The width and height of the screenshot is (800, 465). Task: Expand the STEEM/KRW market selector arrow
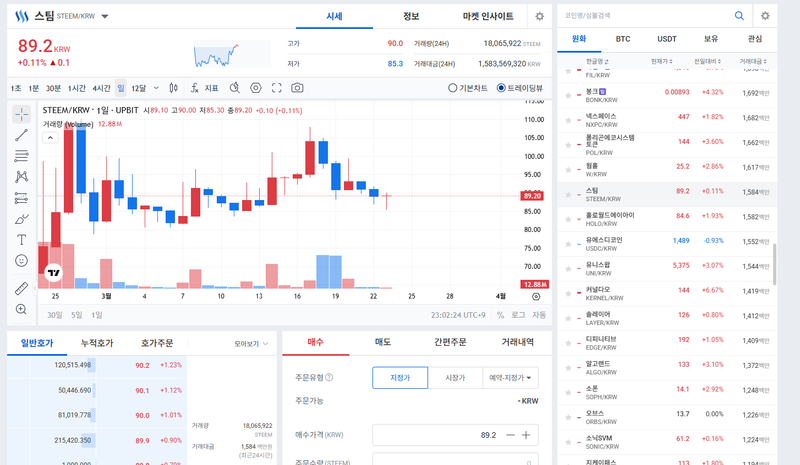tap(105, 17)
